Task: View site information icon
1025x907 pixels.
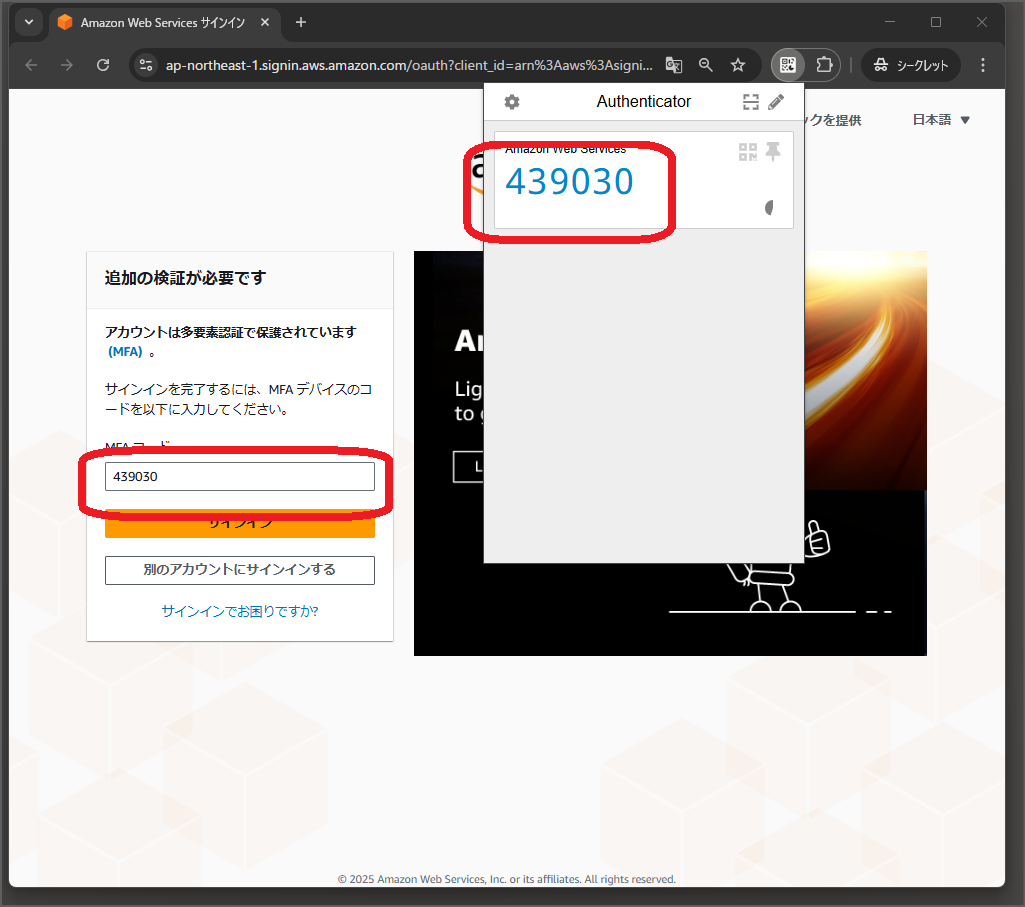Action: click(x=146, y=65)
